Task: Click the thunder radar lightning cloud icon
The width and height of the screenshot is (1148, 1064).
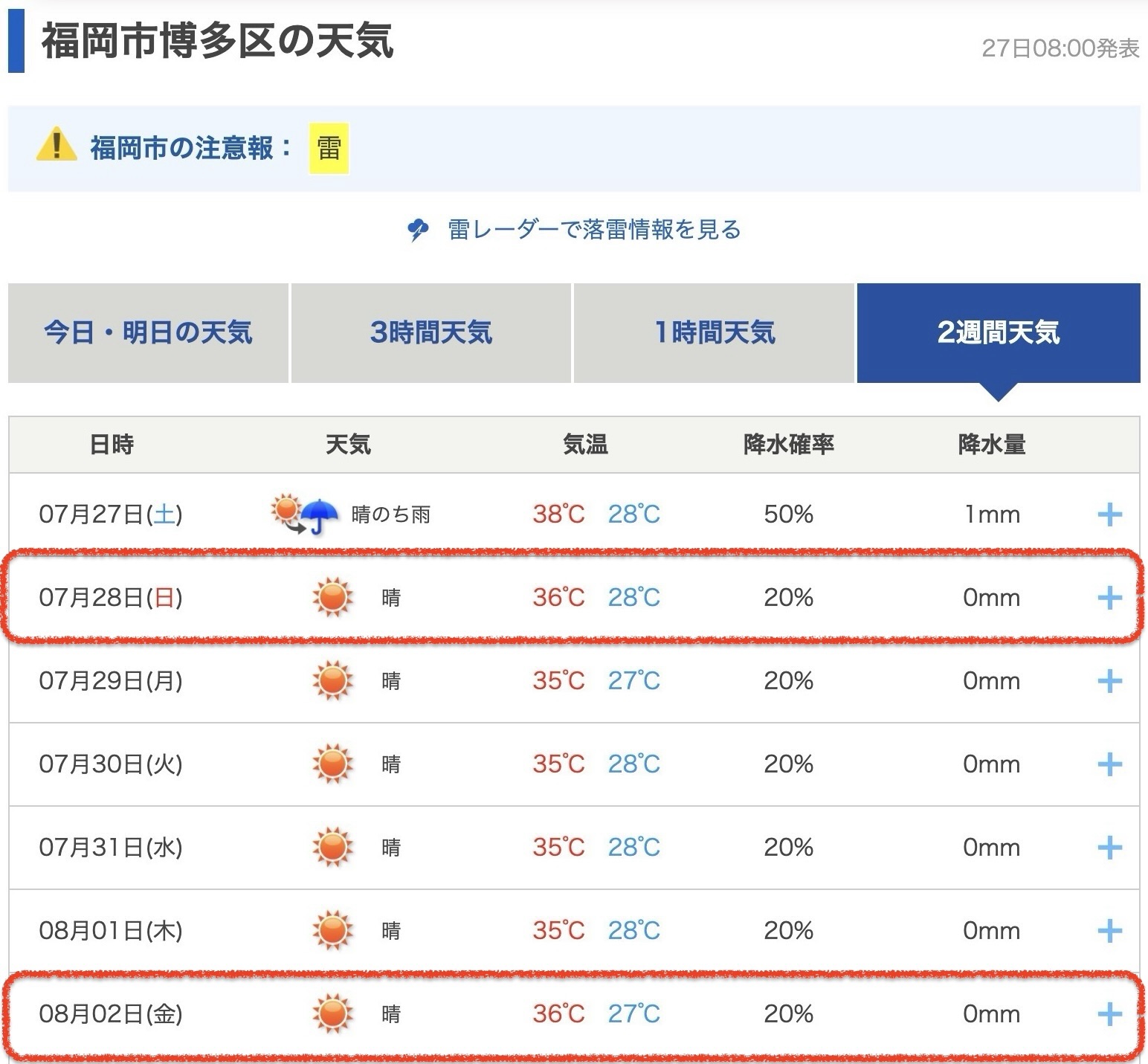Action: point(418,230)
